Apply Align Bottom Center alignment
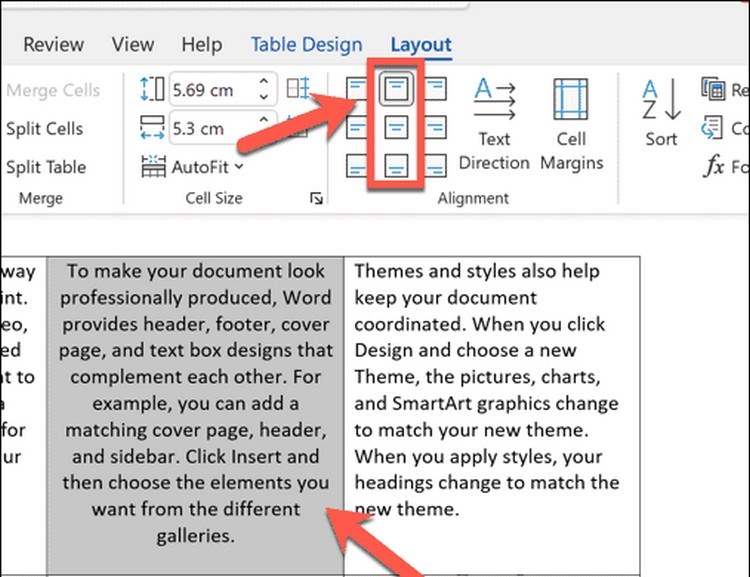Viewport: 750px width, 577px height. (396, 166)
